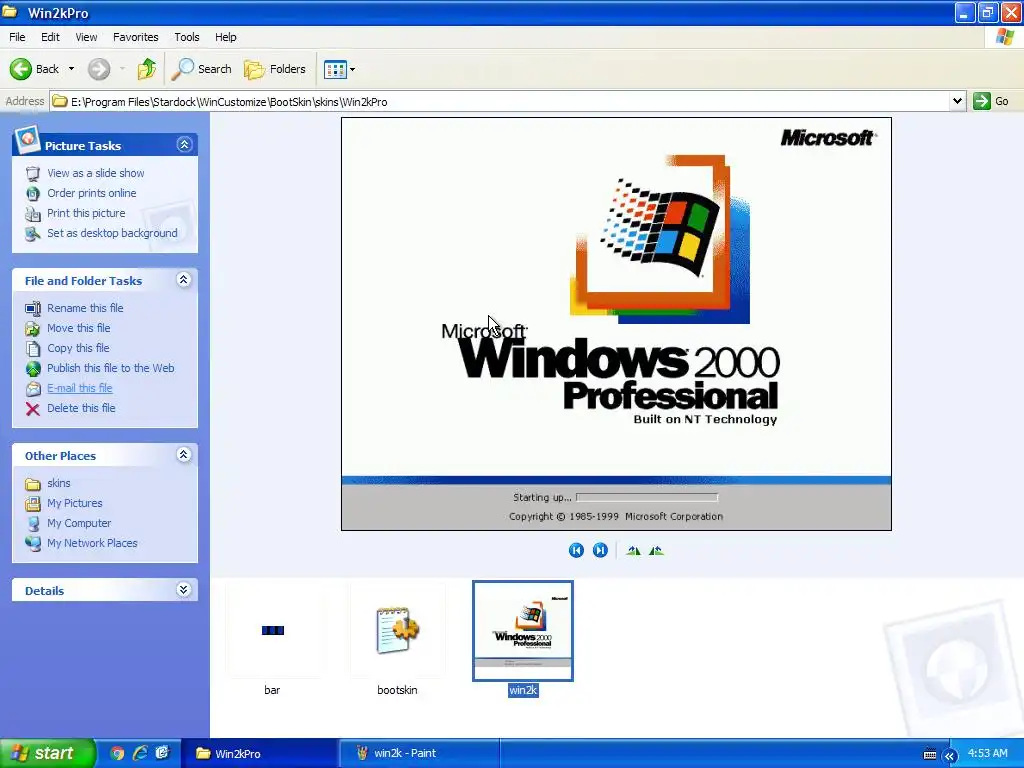Choose View as a slide show
The image size is (1024, 768).
click(x=95, y=173)
